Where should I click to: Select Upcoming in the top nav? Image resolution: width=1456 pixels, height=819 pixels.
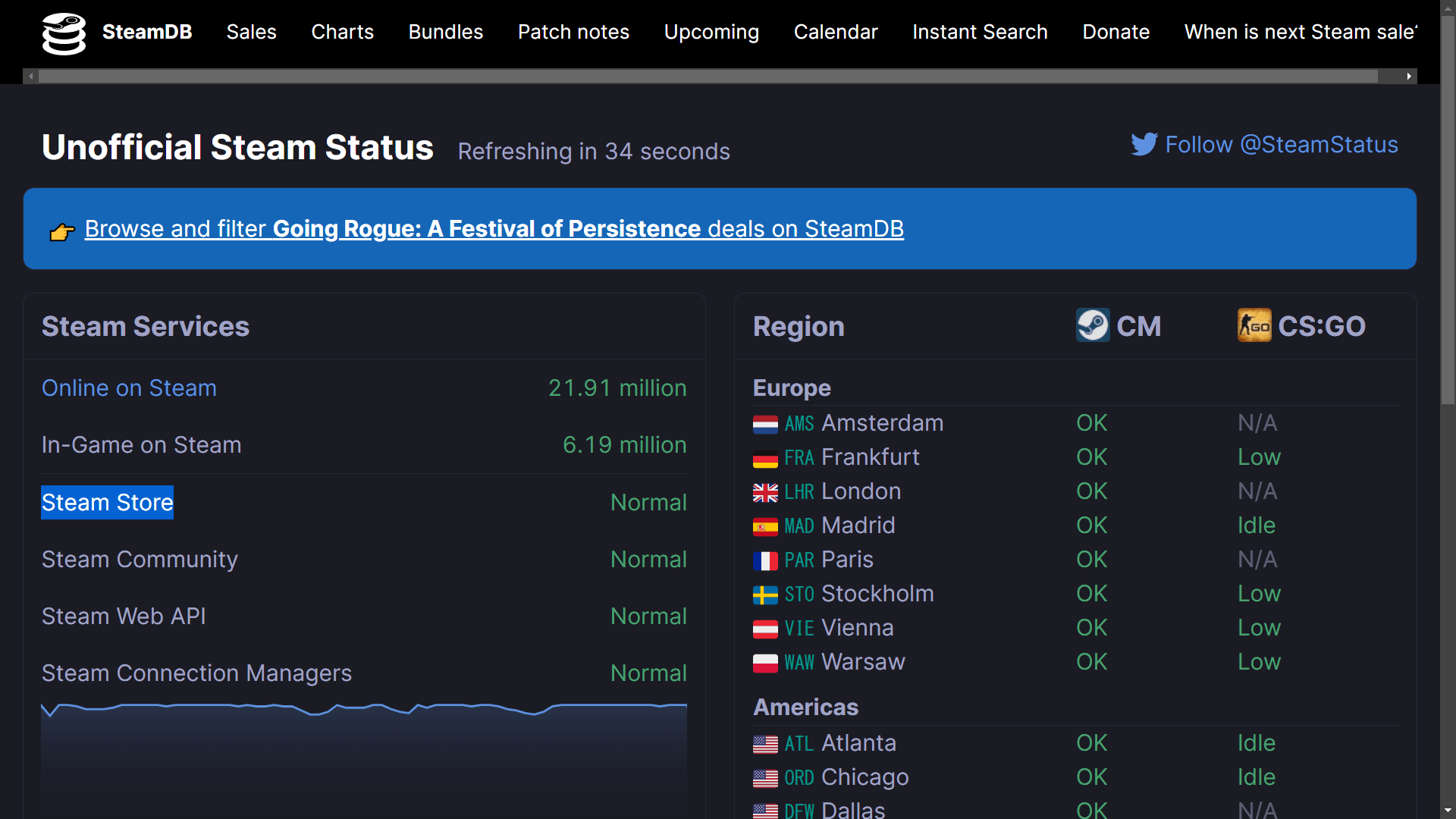[711, 32]
